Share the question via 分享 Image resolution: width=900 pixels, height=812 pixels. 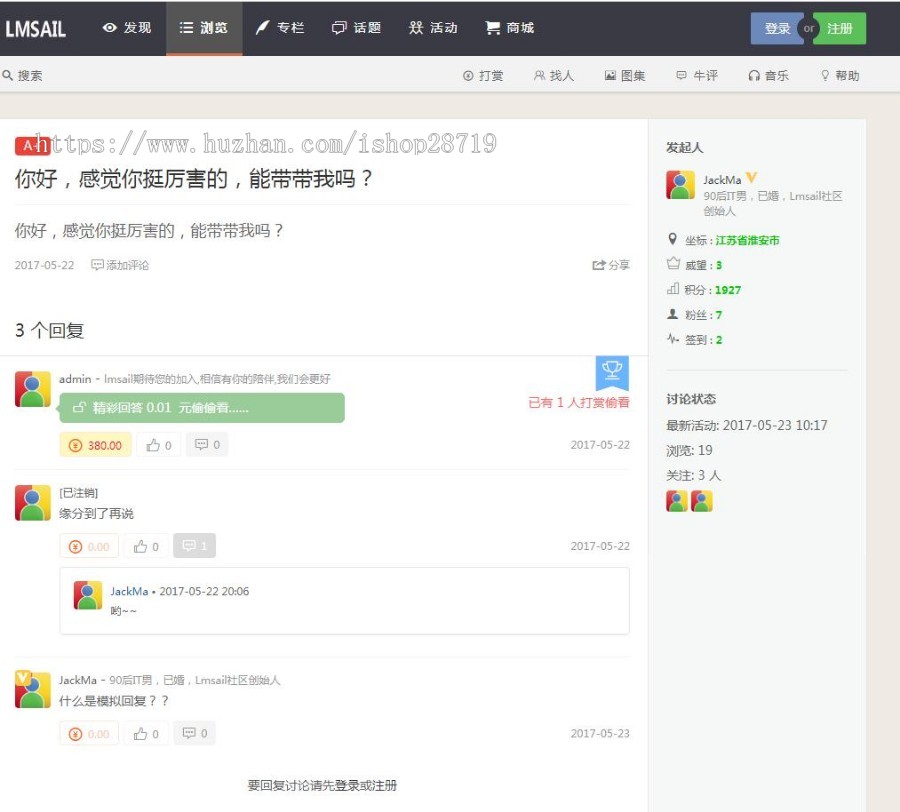point(611,266)
